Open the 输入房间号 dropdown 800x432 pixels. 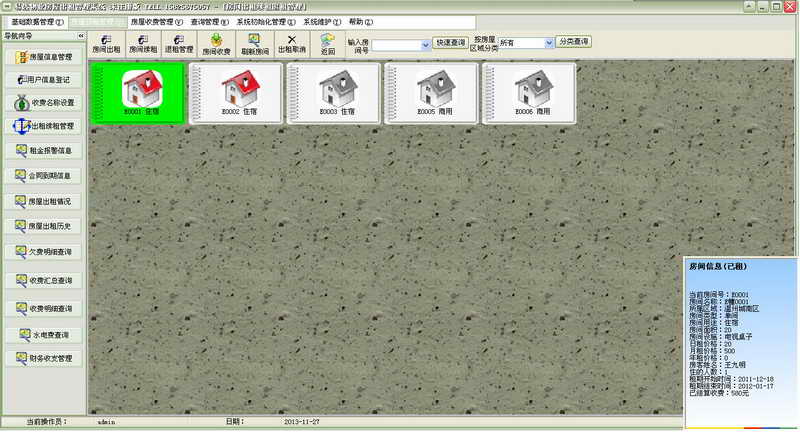pyautogui.click(x=426, y=44)
